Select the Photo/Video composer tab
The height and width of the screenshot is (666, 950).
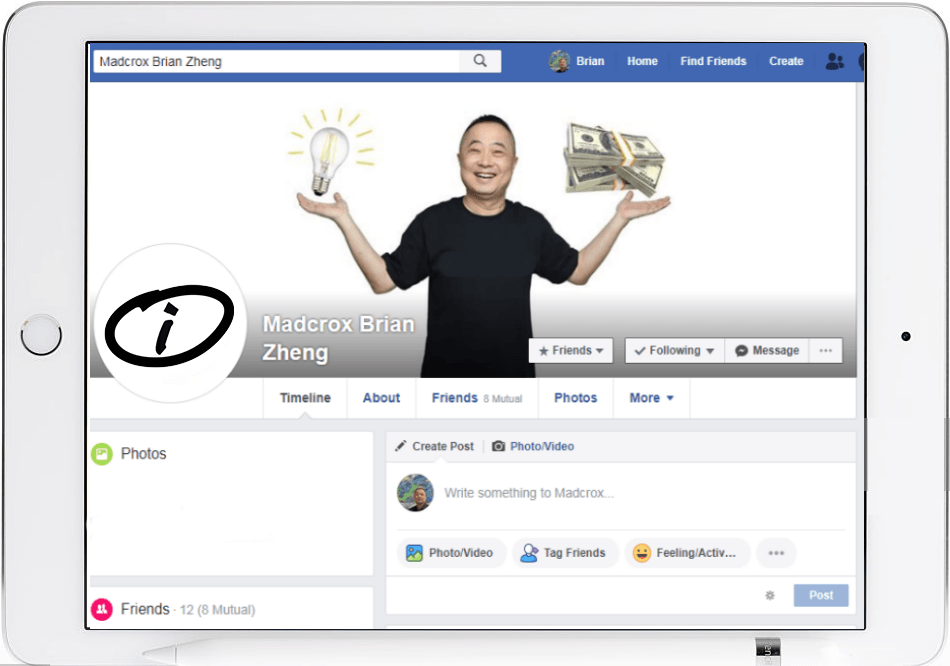pyautogui.click(x=533, y=446)
